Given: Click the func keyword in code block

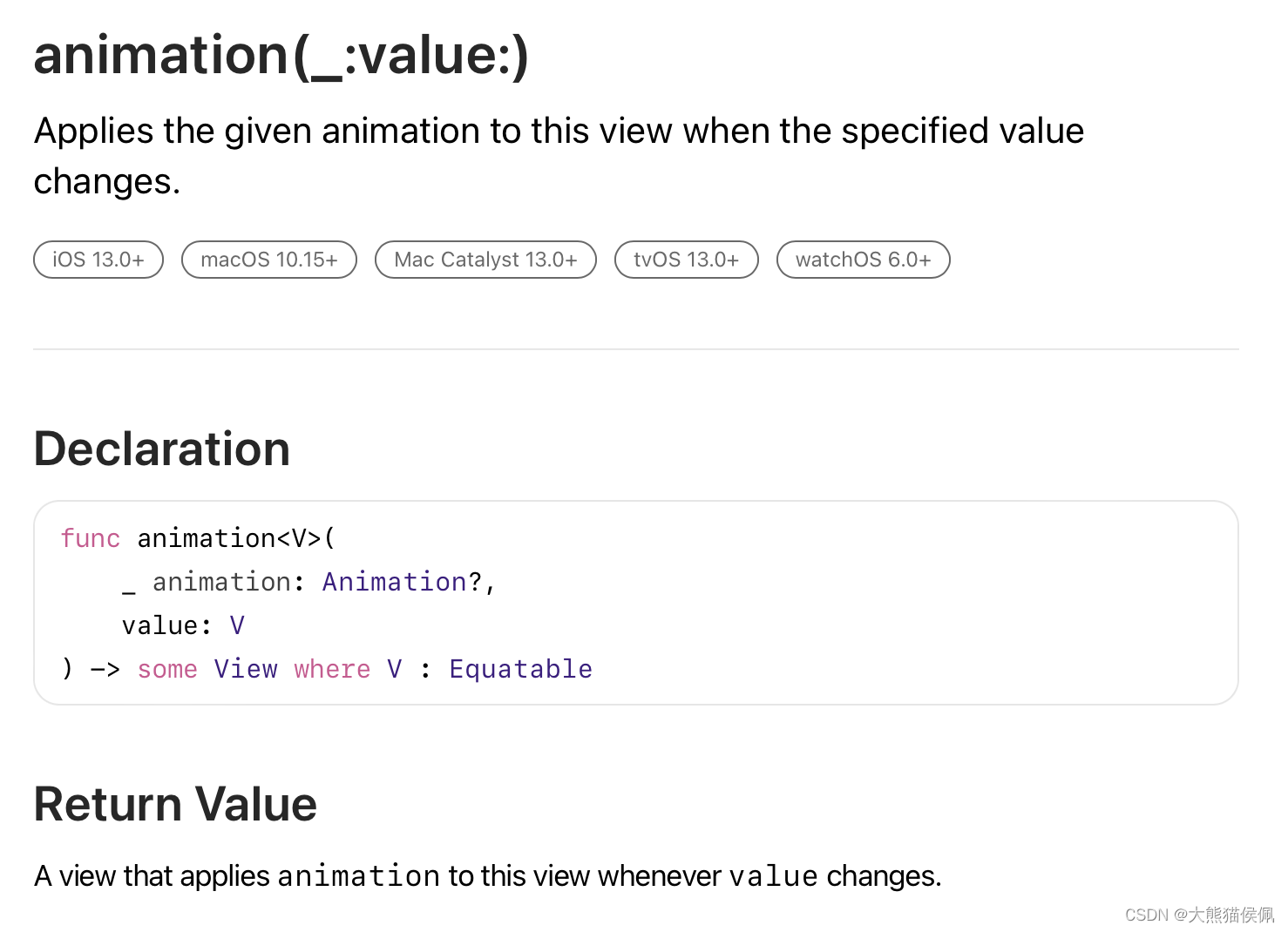Looking at the screenshot, I should pos(91,538).
